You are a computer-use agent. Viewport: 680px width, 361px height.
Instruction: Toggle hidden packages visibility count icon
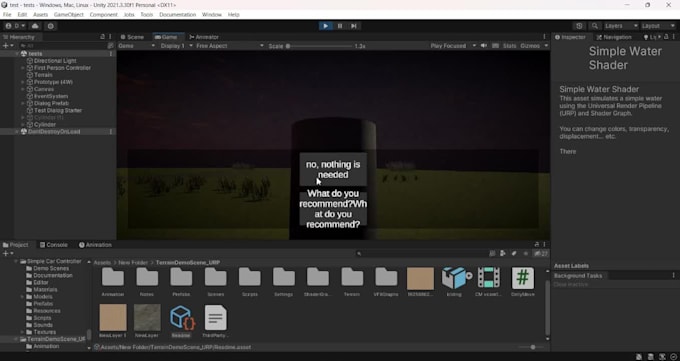541,253
